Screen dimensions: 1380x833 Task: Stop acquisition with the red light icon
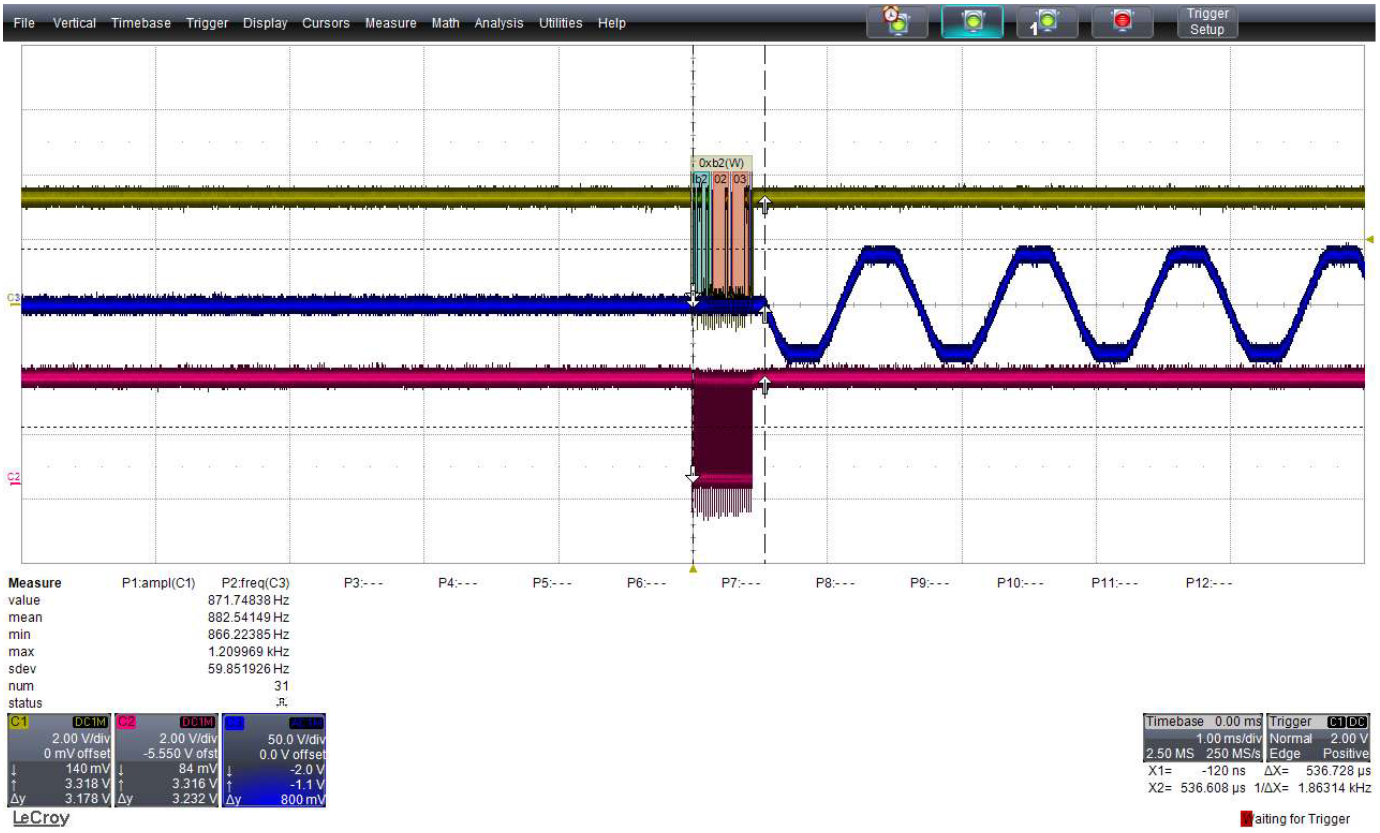point(1122,22)
